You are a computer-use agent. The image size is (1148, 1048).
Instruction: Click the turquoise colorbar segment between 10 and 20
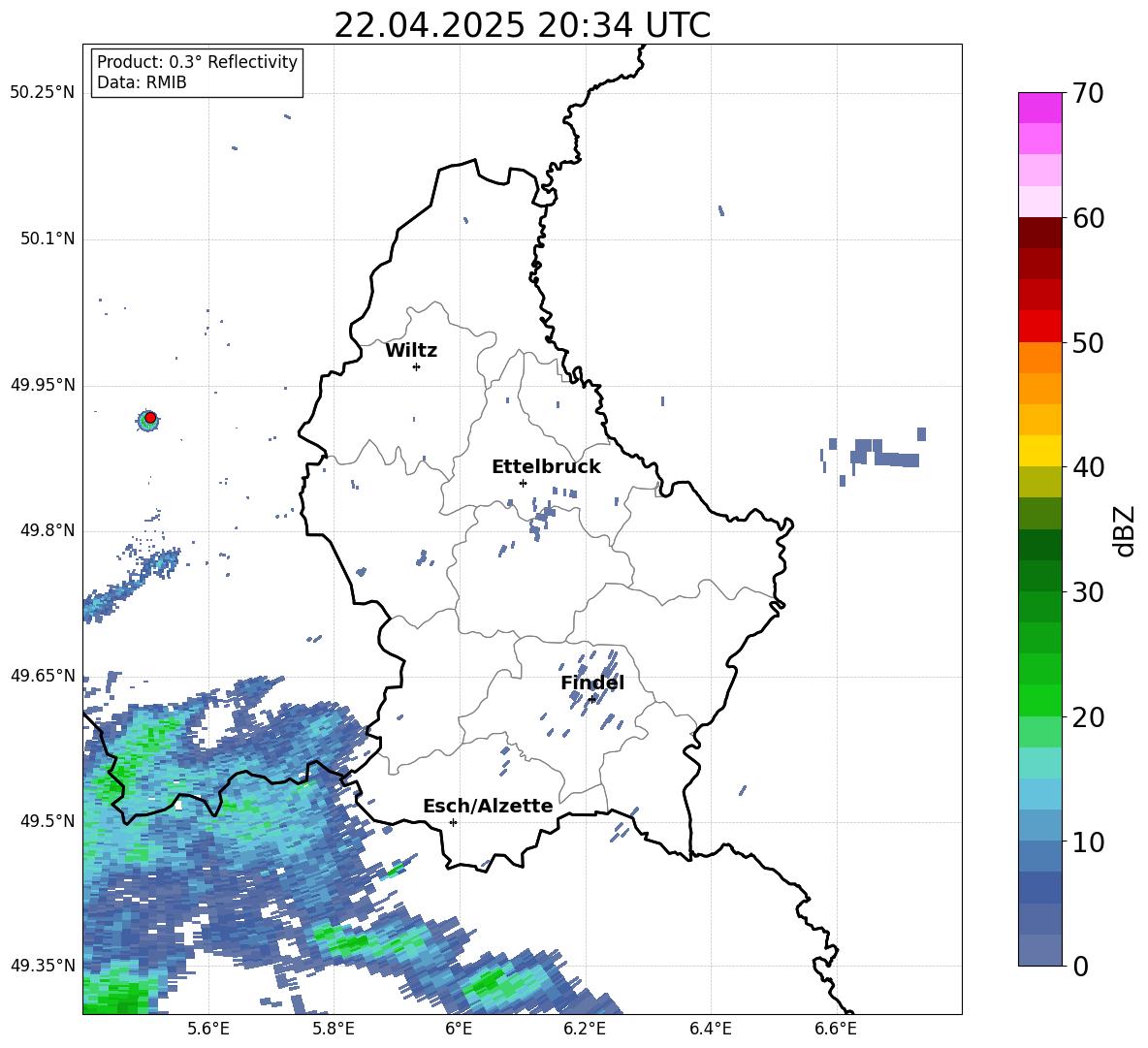pos(1039,763)
